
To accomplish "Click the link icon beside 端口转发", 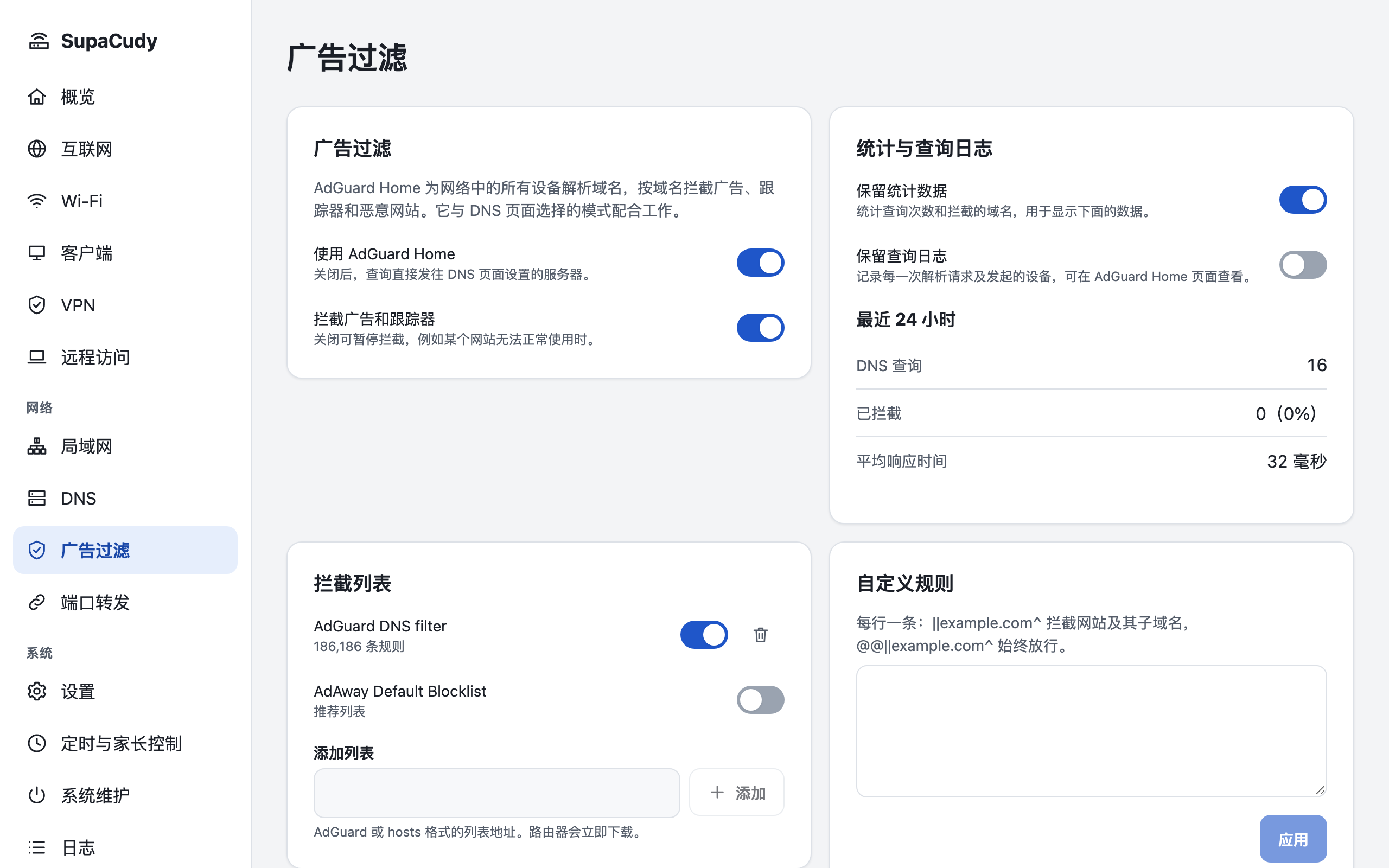I will coord(37,602).
